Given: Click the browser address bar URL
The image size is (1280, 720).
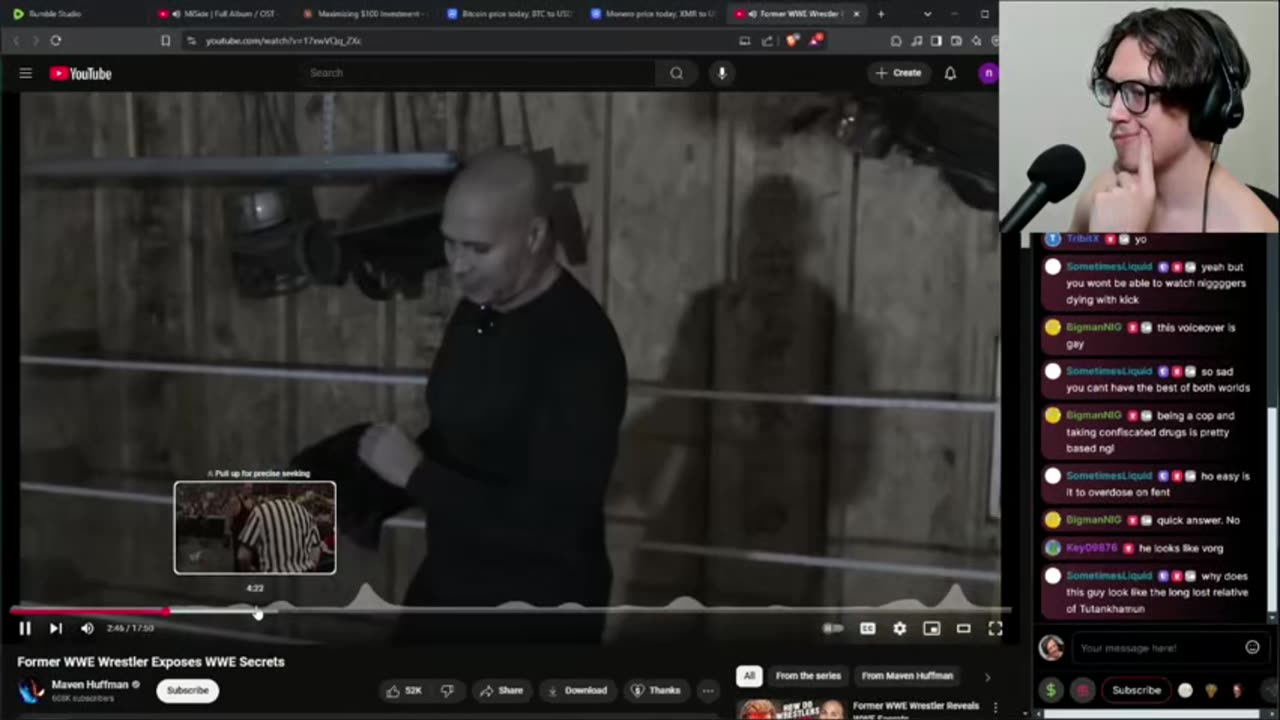Looking at the screenshot, I should pos(284,41).
